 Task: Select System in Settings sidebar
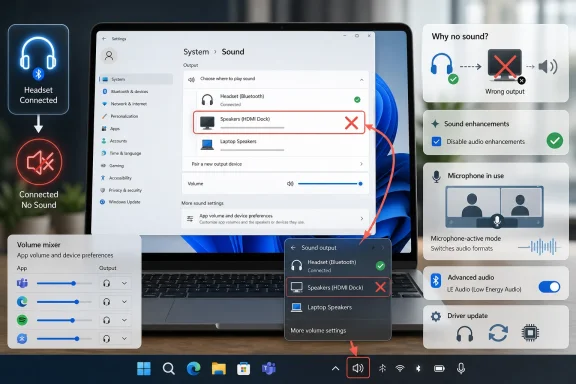(x=136, y=79)
